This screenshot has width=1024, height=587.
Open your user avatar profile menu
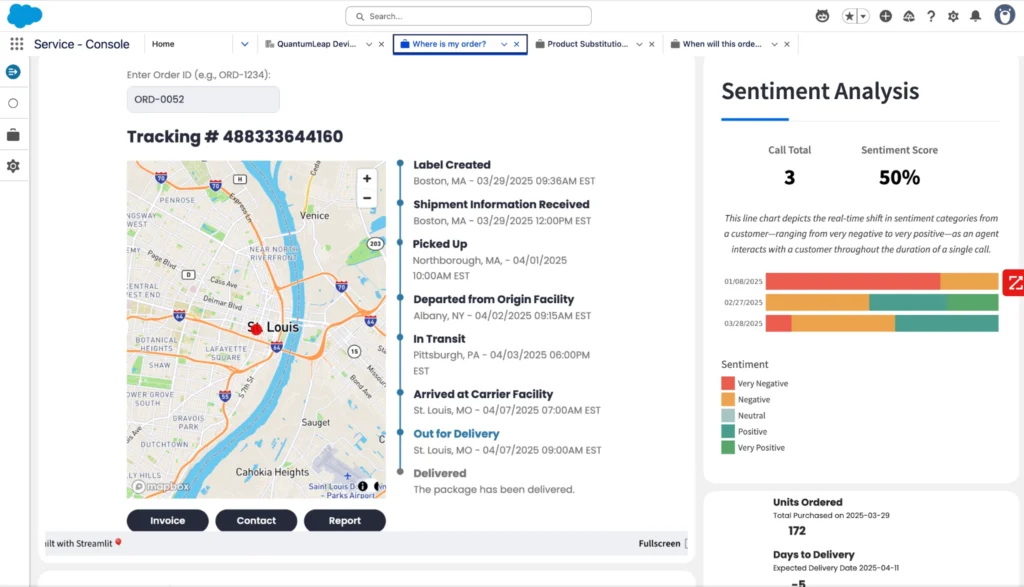pyautogui.click(x=1005, y=16)
